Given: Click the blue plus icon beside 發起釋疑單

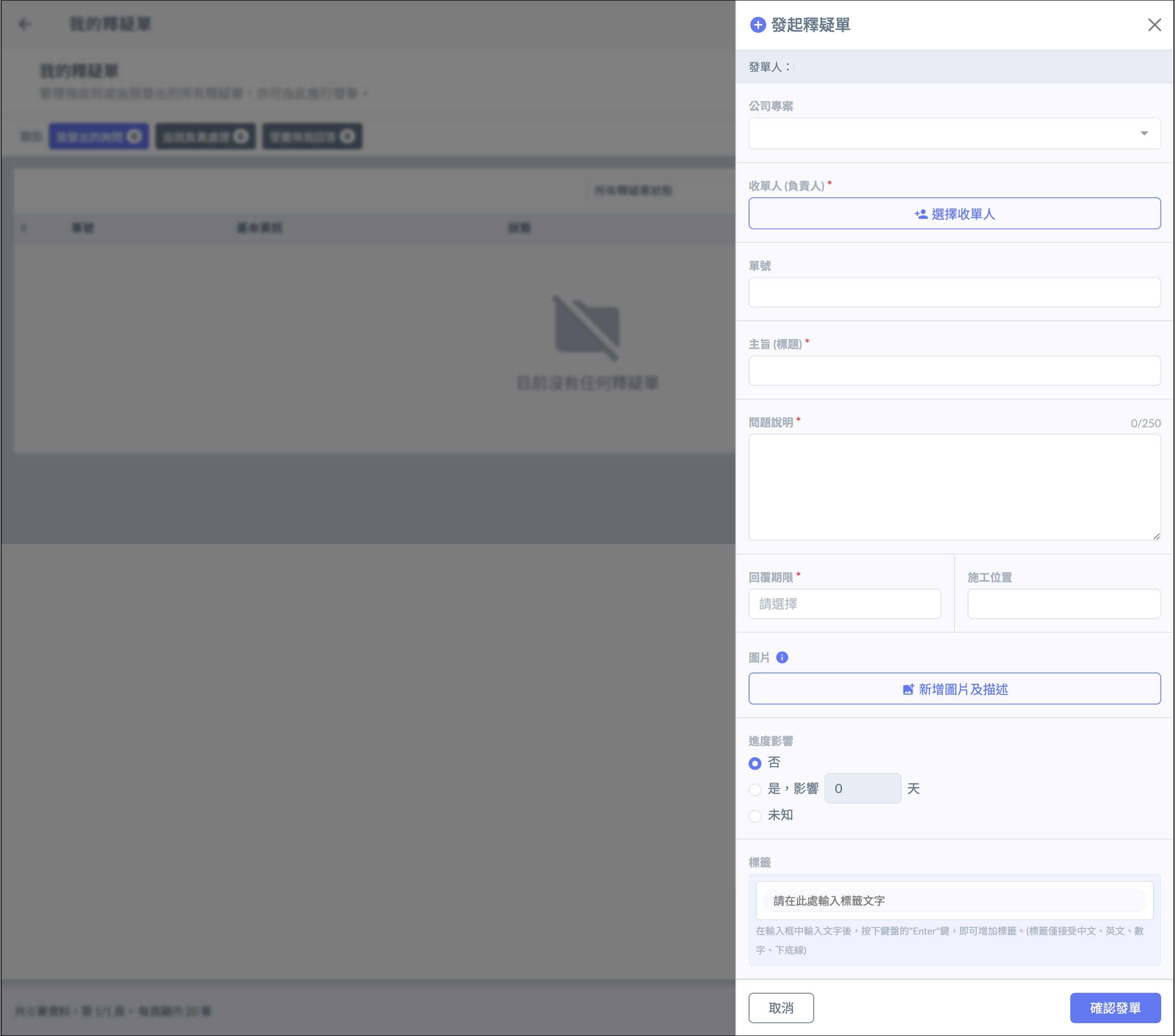Looking at the screenshot, I should click(758, 24).
